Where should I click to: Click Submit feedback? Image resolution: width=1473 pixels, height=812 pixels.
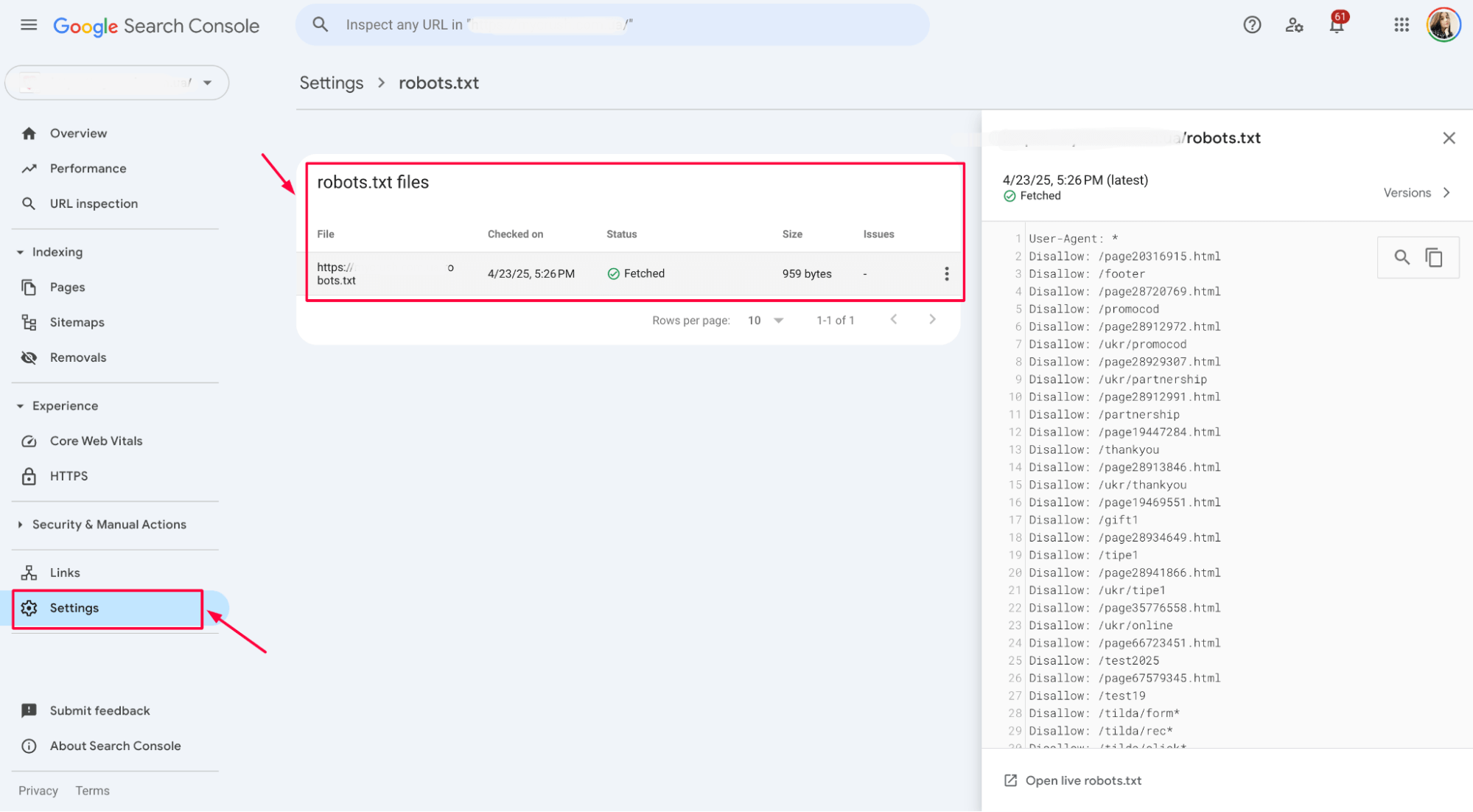99,711
